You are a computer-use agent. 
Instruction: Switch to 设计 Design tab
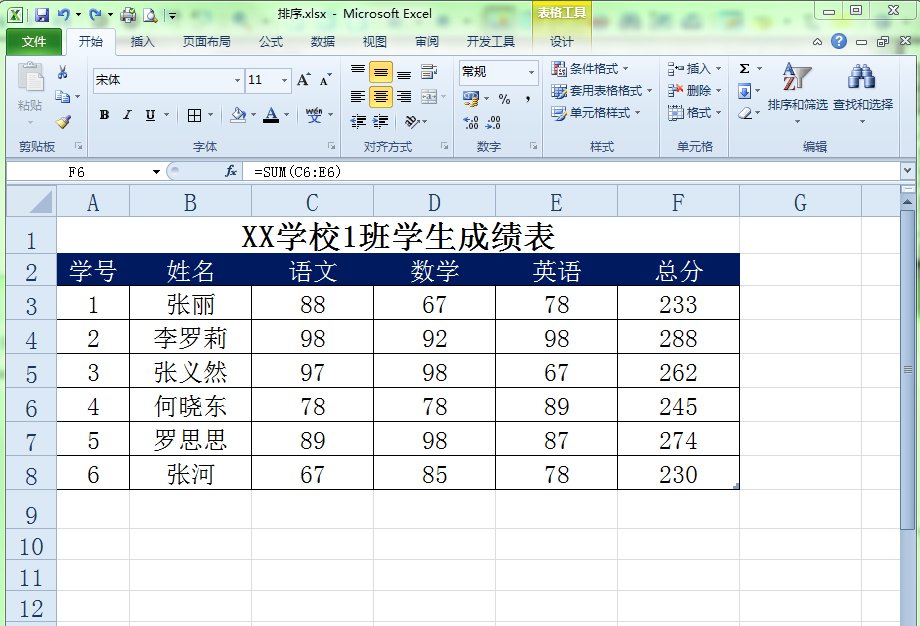click(x=562, y=42)
